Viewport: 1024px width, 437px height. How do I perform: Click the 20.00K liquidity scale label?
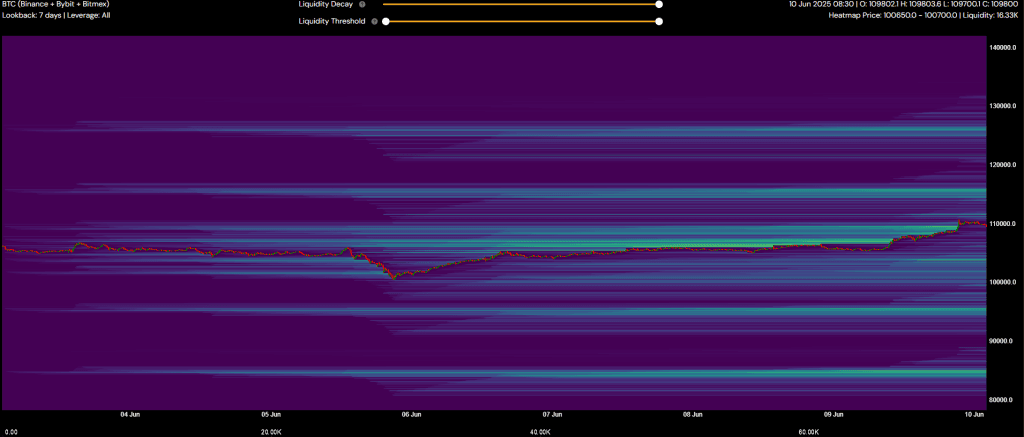point(271,432)
